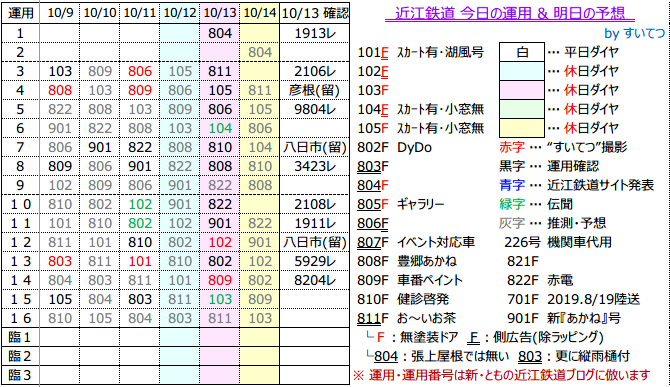This screenshot has height=387, width=670.
Task: Click the 809F 車番ペイント legend entry
Action: (410, 280)
